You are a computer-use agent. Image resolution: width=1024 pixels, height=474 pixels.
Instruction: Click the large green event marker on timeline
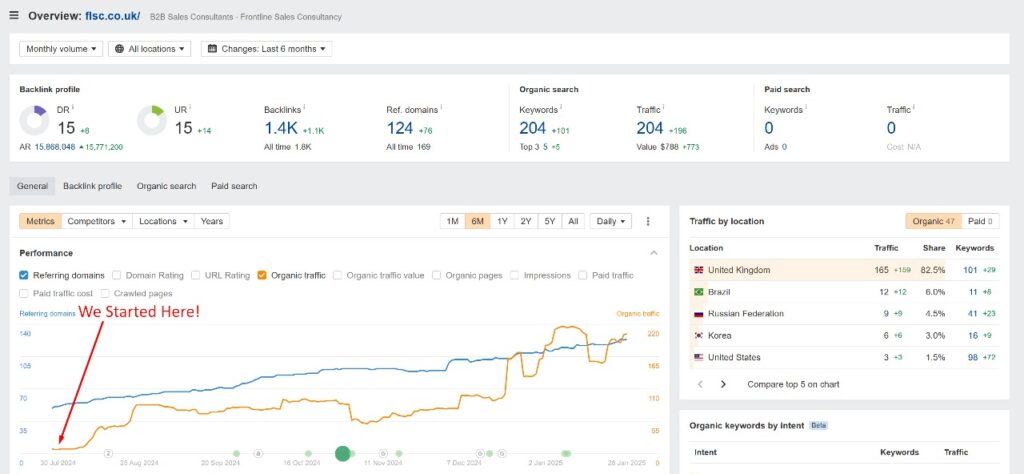point(343,453)
